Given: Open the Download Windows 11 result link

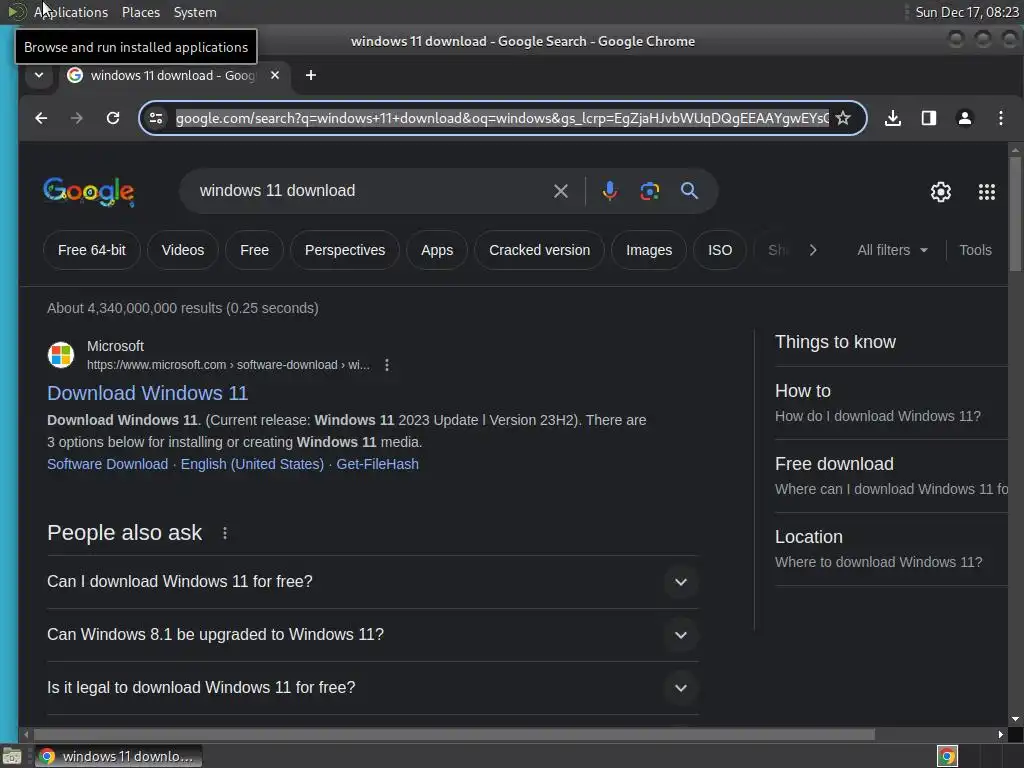Looking at the screenshot, I should tap(148, 393).
